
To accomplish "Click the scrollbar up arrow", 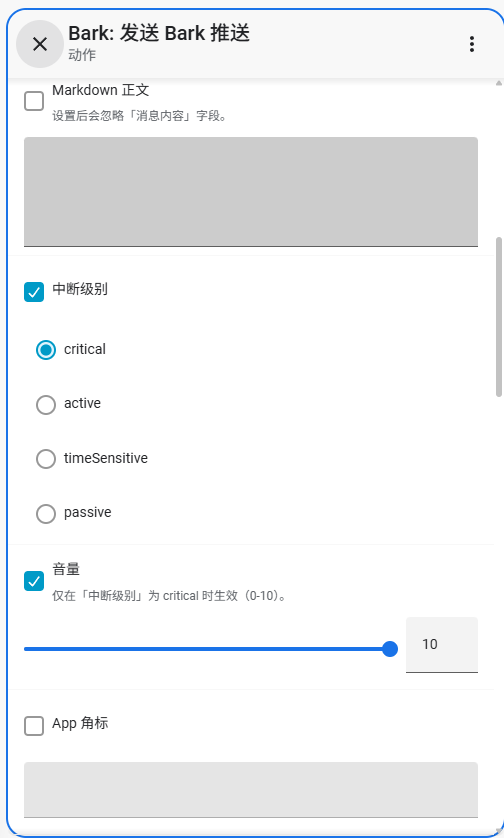I will (x=499, y=83).
